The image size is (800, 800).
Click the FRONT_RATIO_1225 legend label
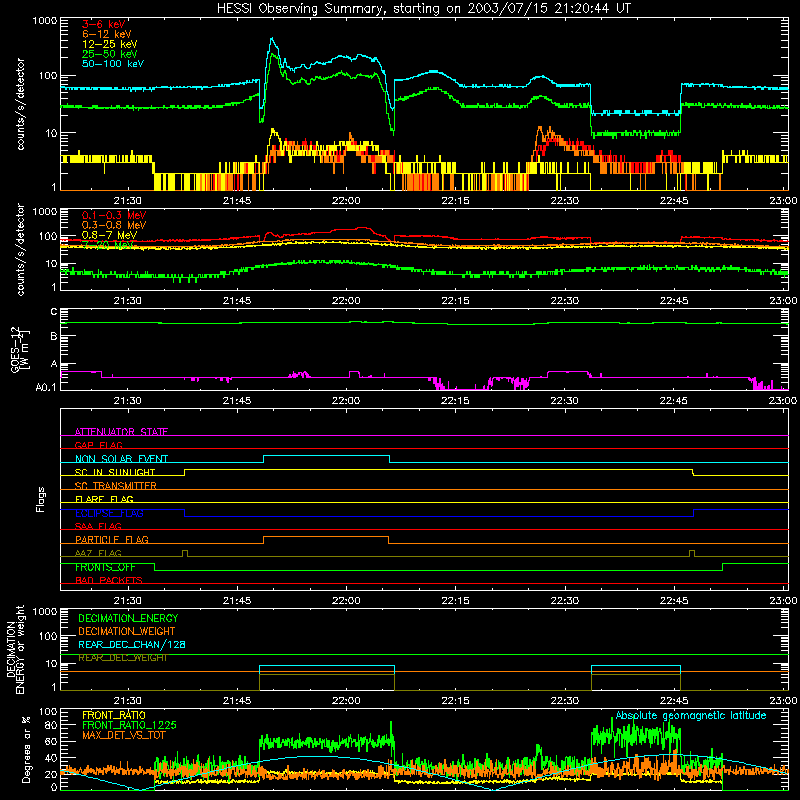(129, 725)
